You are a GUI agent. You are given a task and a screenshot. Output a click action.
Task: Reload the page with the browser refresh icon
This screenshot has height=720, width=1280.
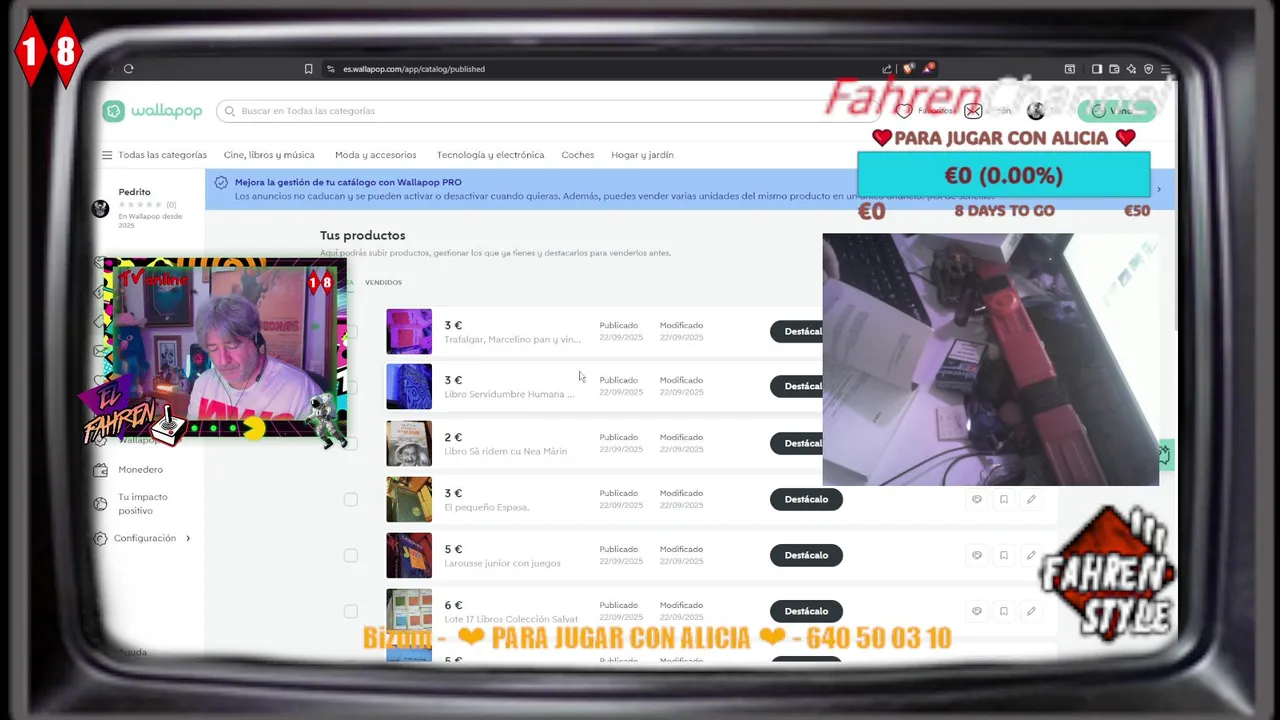pos(128,69)
